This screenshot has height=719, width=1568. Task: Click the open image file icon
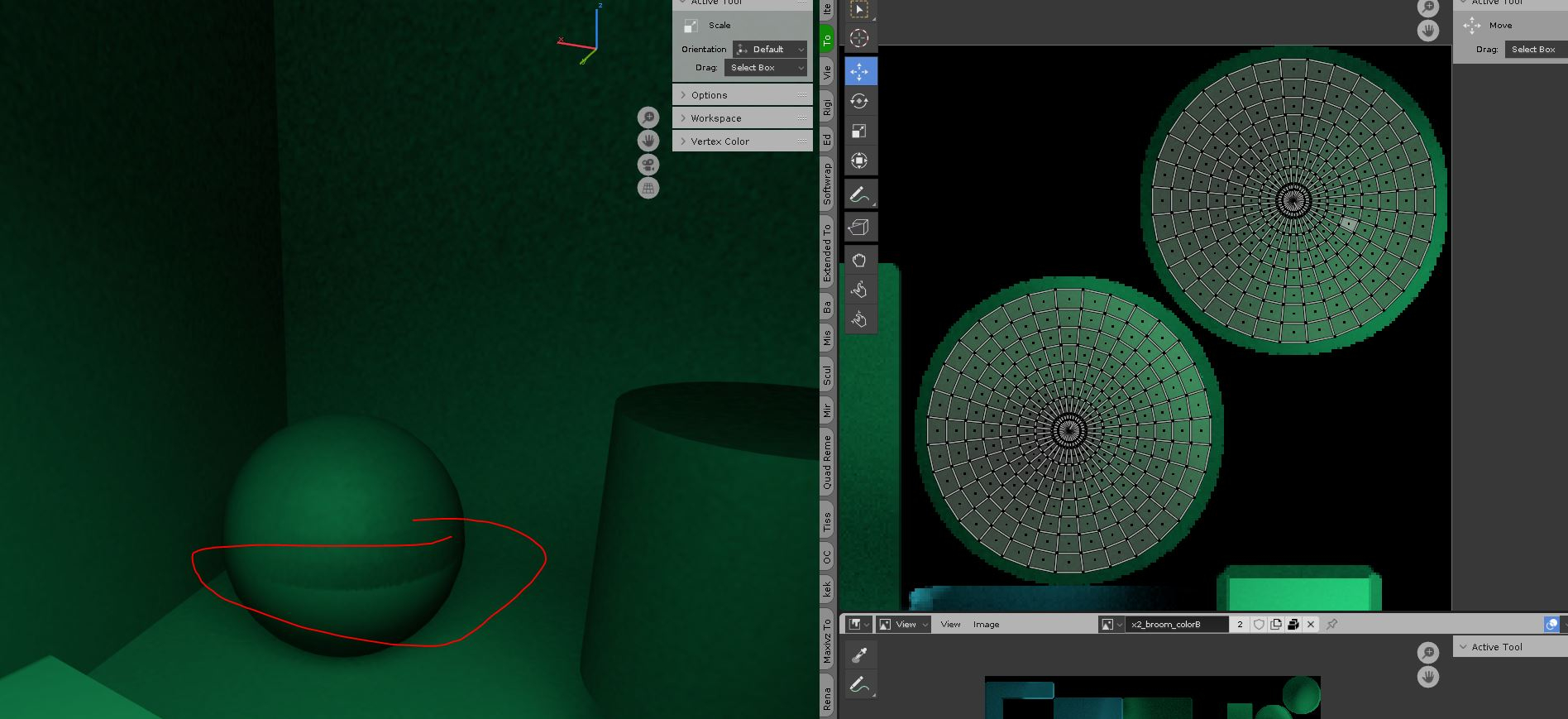[x=1293, y=625]
